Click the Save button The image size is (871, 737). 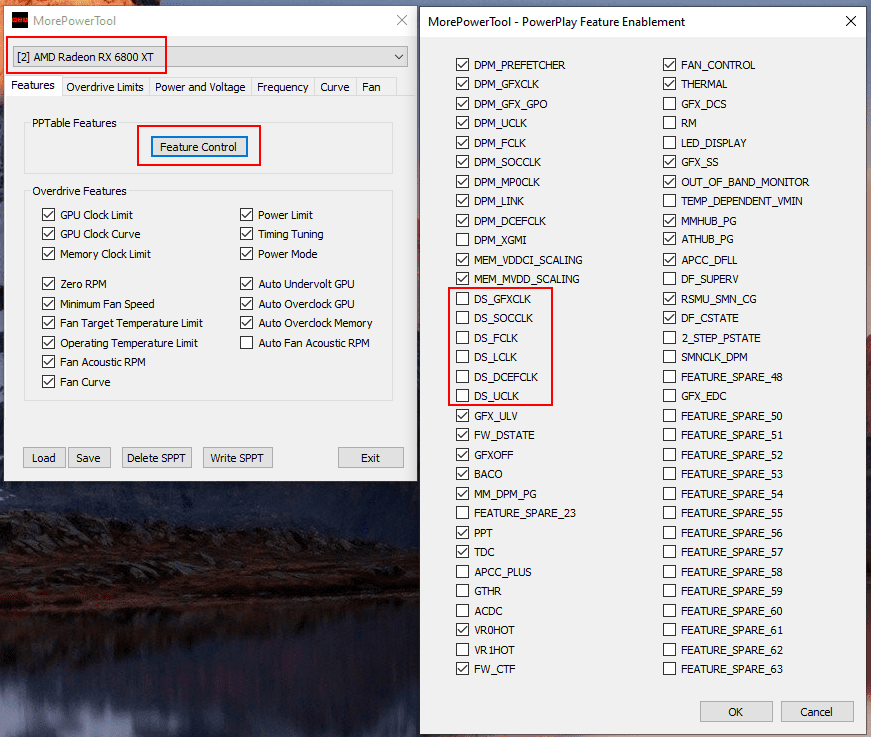tap(88, 458)
